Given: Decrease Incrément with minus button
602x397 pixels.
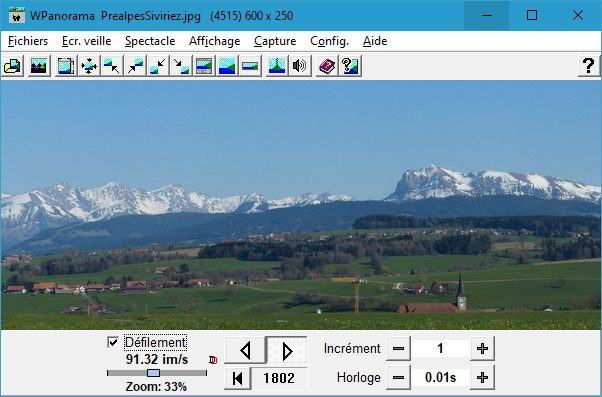Looking at the screenshot, I should pos(399,349).
